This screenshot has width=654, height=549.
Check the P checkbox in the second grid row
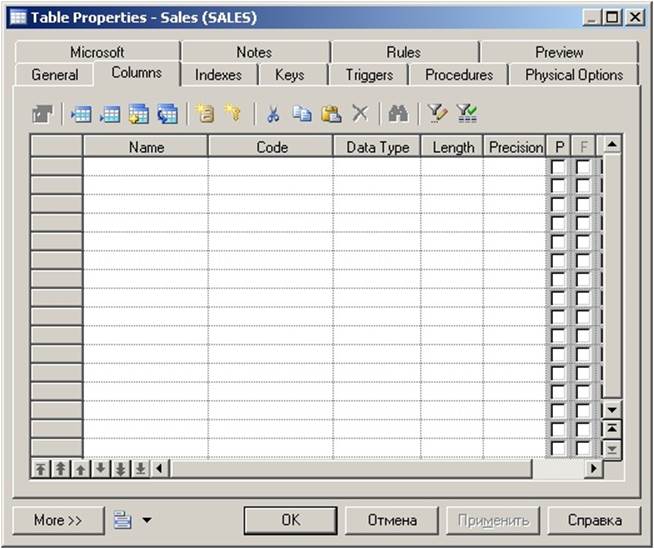pos(558,186)
